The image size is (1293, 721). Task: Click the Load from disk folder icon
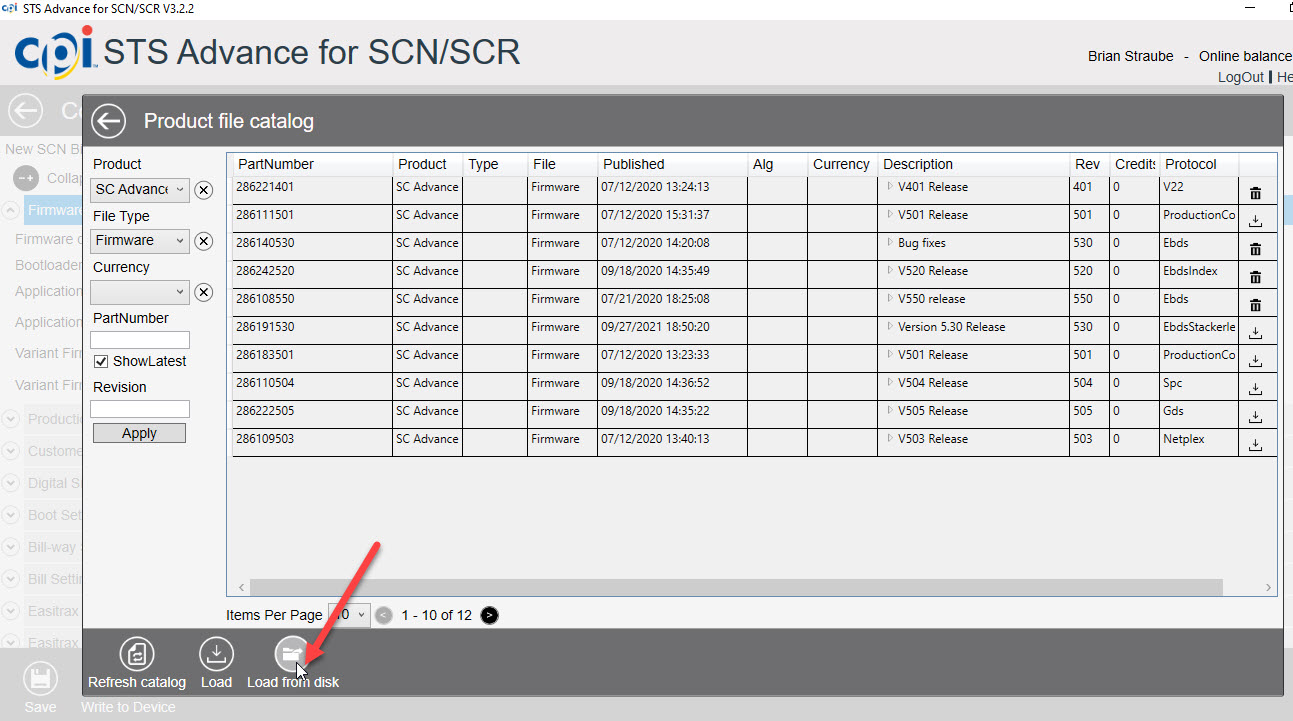(293, 654)
